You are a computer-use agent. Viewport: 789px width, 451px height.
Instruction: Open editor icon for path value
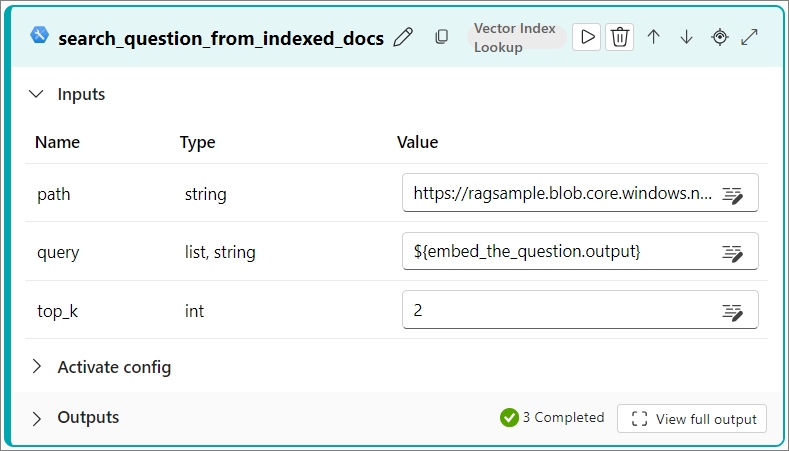(x=733, y=194)
